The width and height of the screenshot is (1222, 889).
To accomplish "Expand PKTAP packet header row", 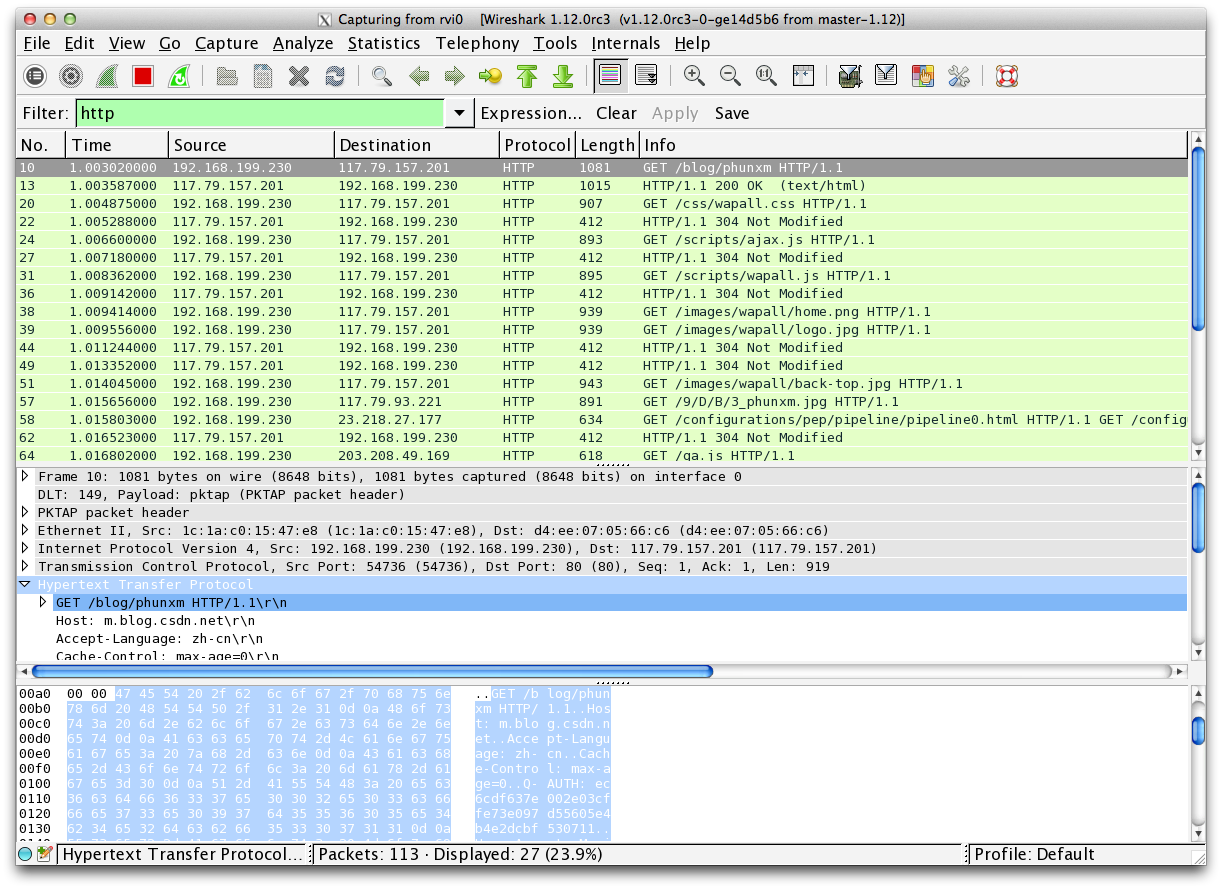I will (x=26, y=512).
